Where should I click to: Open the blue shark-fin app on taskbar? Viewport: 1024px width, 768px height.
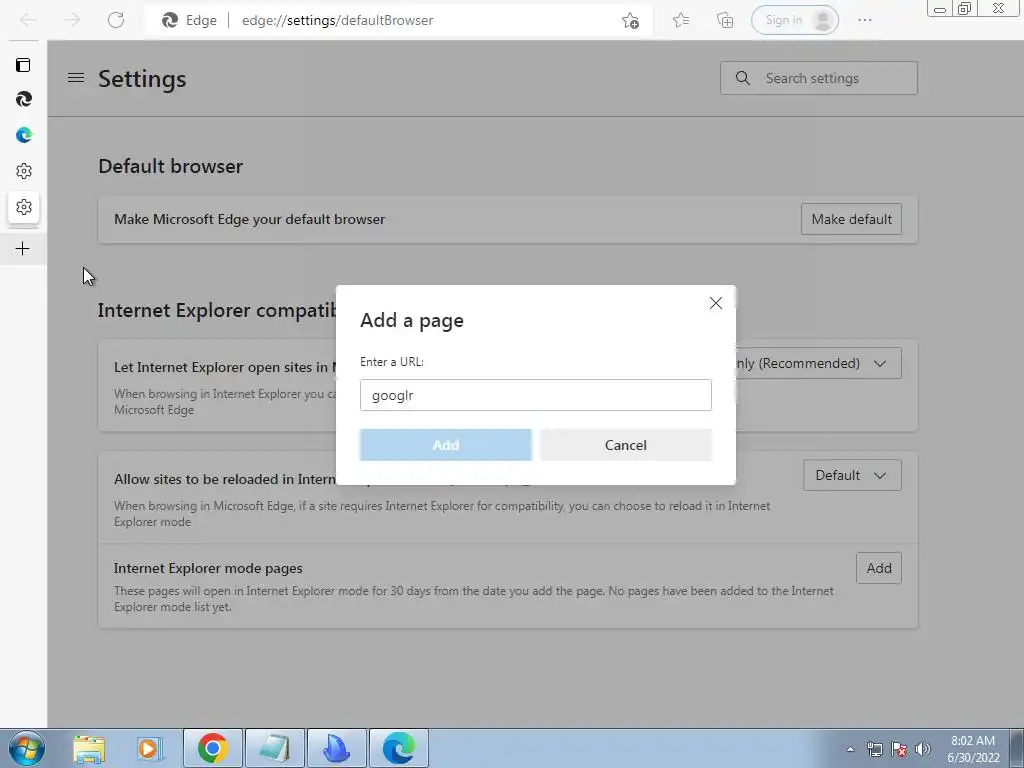[336, 748]
